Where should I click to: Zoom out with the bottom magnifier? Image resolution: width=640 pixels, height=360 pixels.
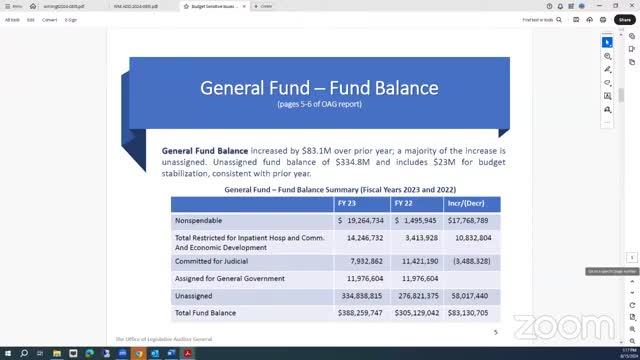click(632, 341)
